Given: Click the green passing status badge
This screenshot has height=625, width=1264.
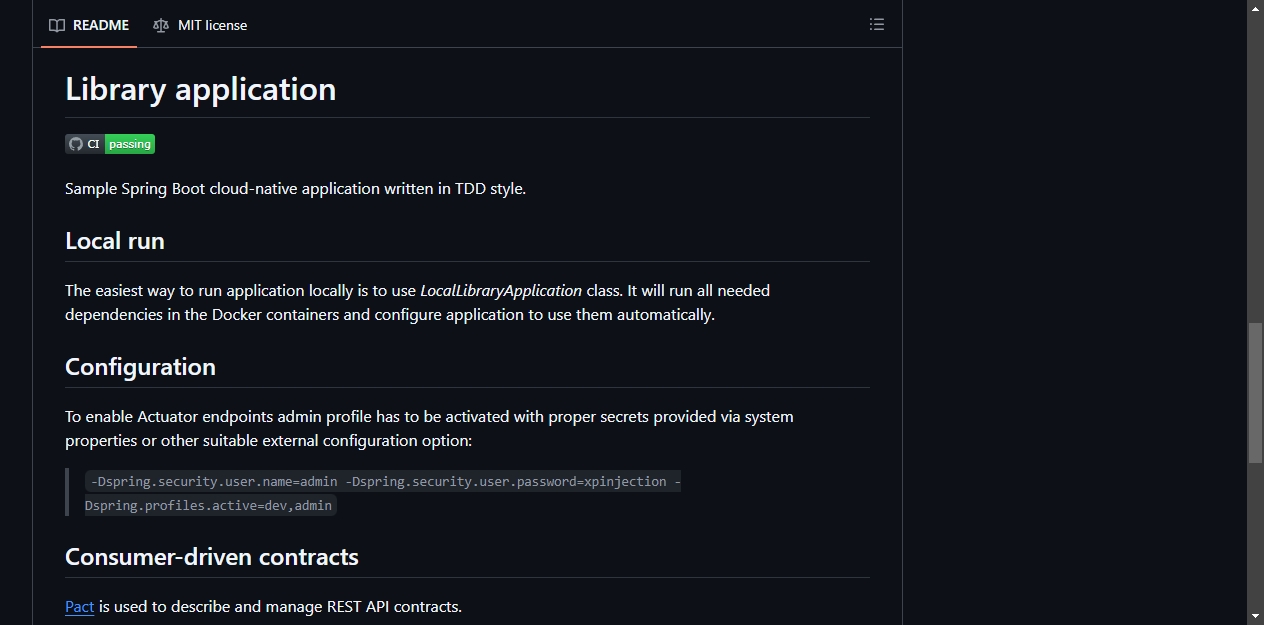Looking at the screenshot, I should (130, 144).
